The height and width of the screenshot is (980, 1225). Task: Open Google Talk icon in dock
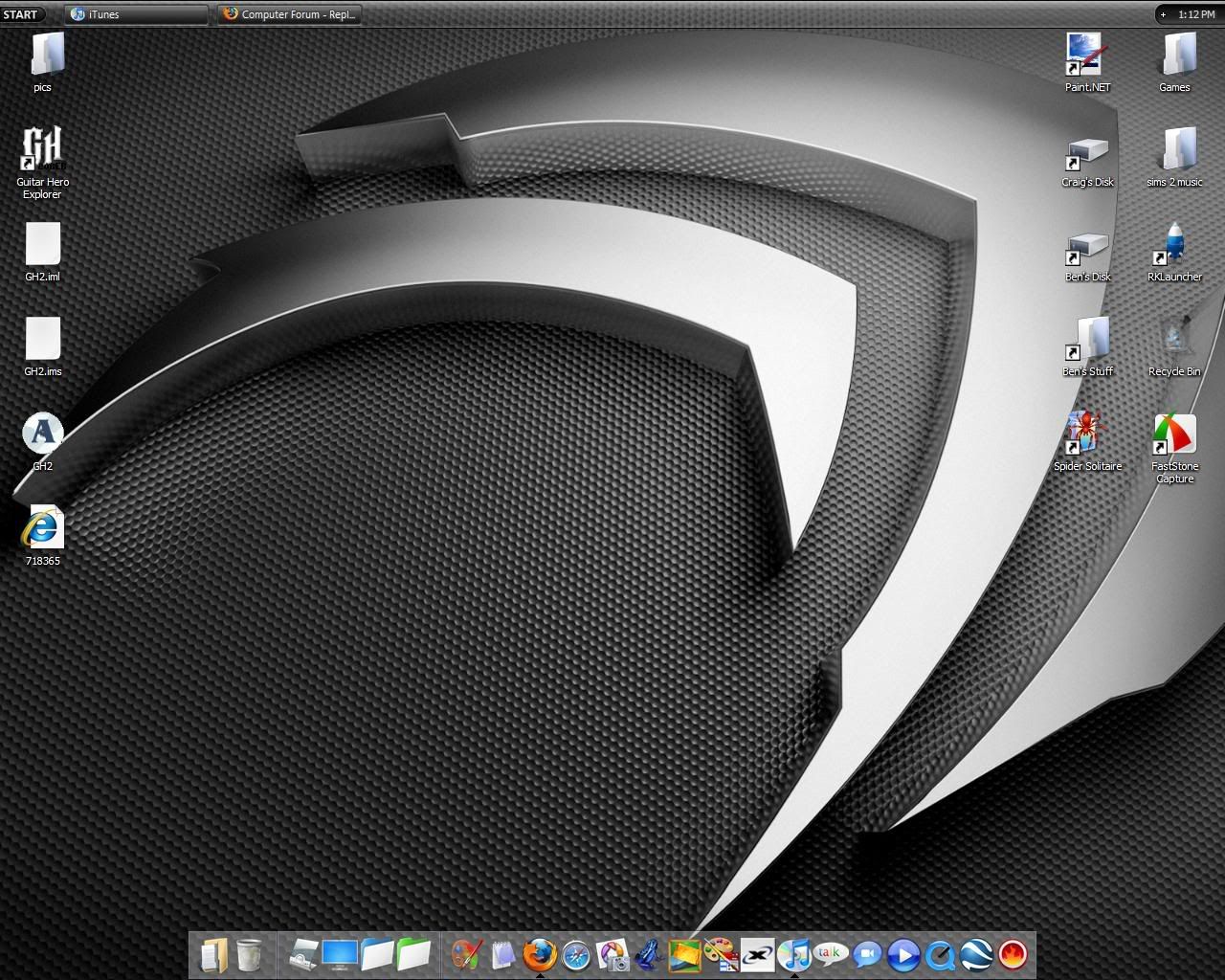coord(830,953)
